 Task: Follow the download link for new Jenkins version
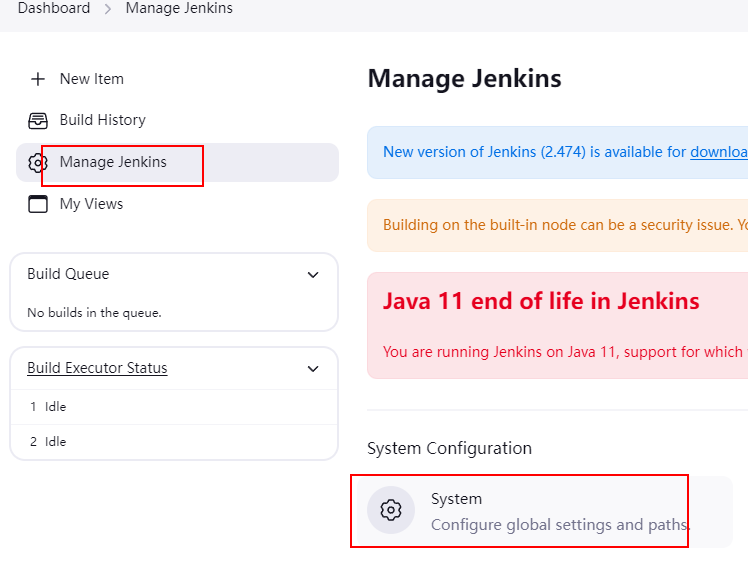point(719,152)
